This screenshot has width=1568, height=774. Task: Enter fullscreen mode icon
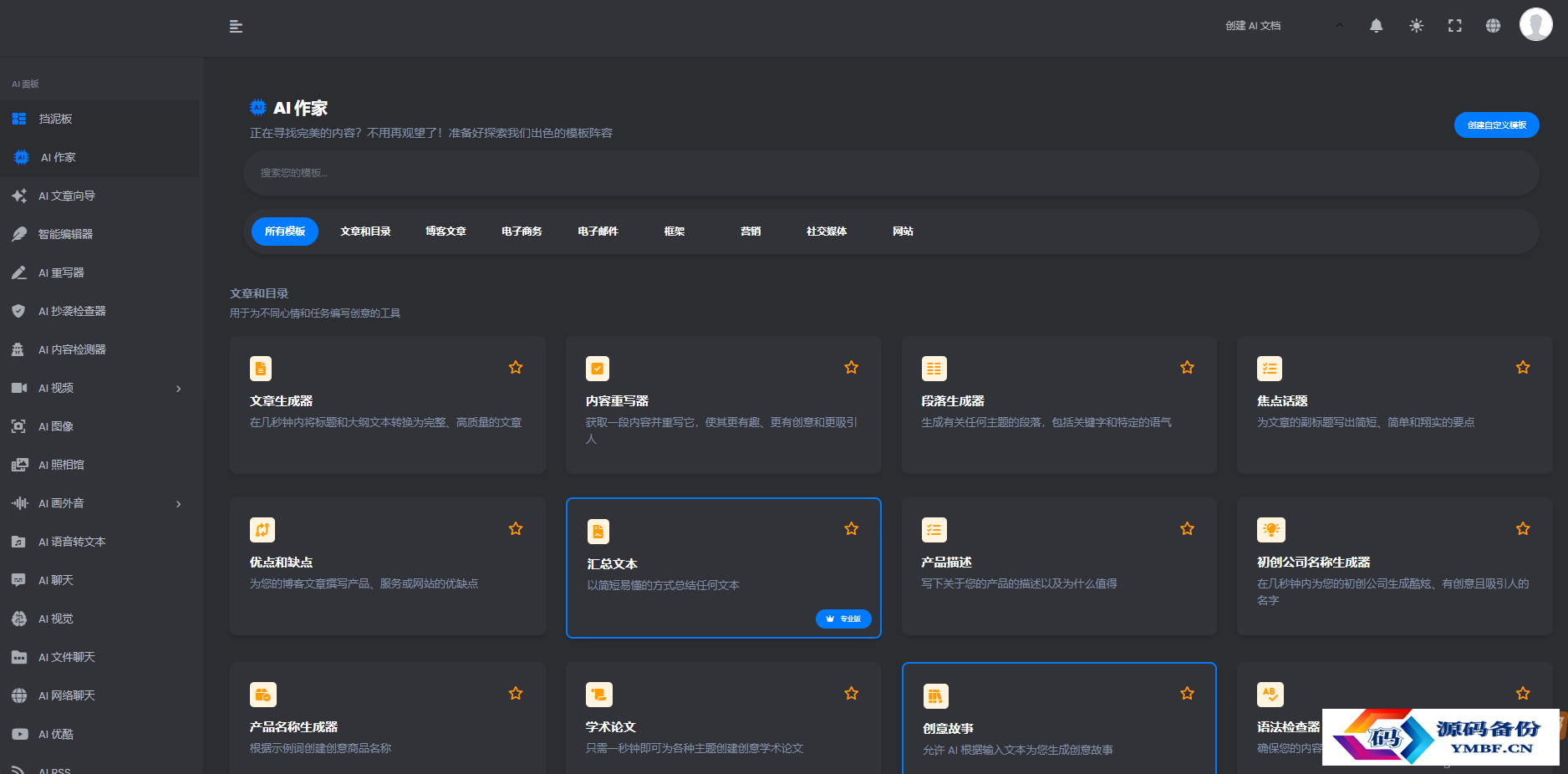pos(1454,26)
